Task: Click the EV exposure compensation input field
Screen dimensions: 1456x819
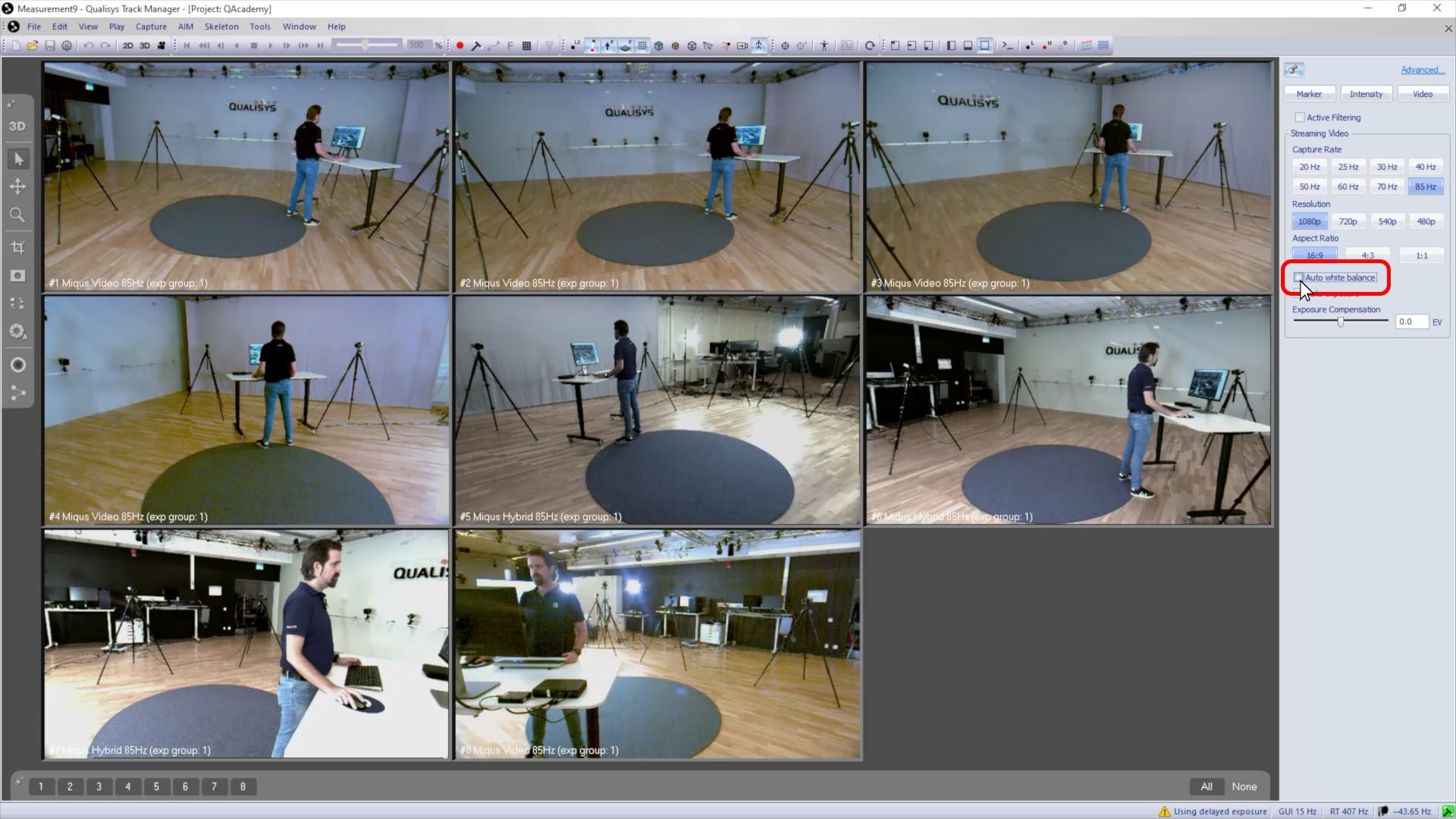Action: tap(1410, 321)
